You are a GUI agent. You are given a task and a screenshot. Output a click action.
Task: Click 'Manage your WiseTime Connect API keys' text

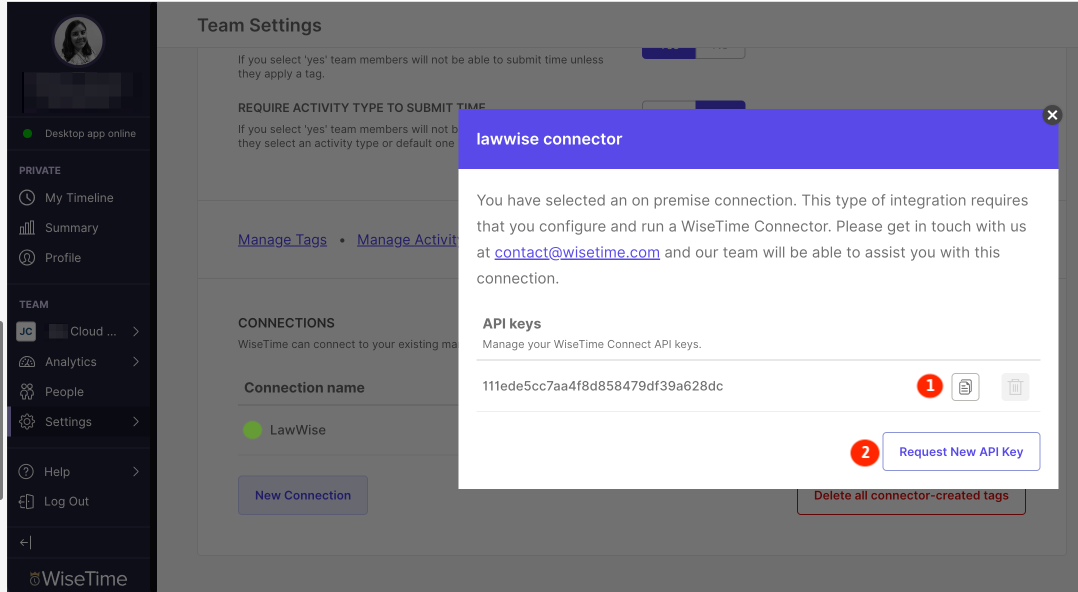[591, 344]
